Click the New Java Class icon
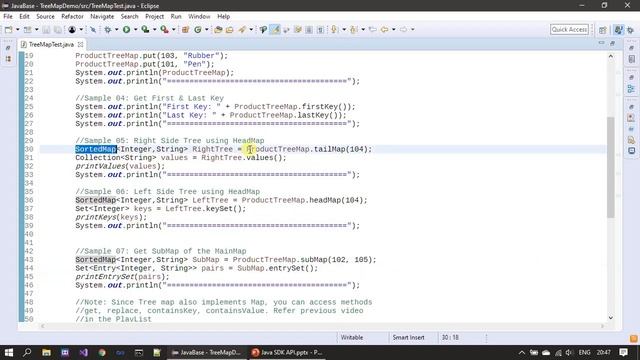The image size is (640, 360). tap(198, 30)
